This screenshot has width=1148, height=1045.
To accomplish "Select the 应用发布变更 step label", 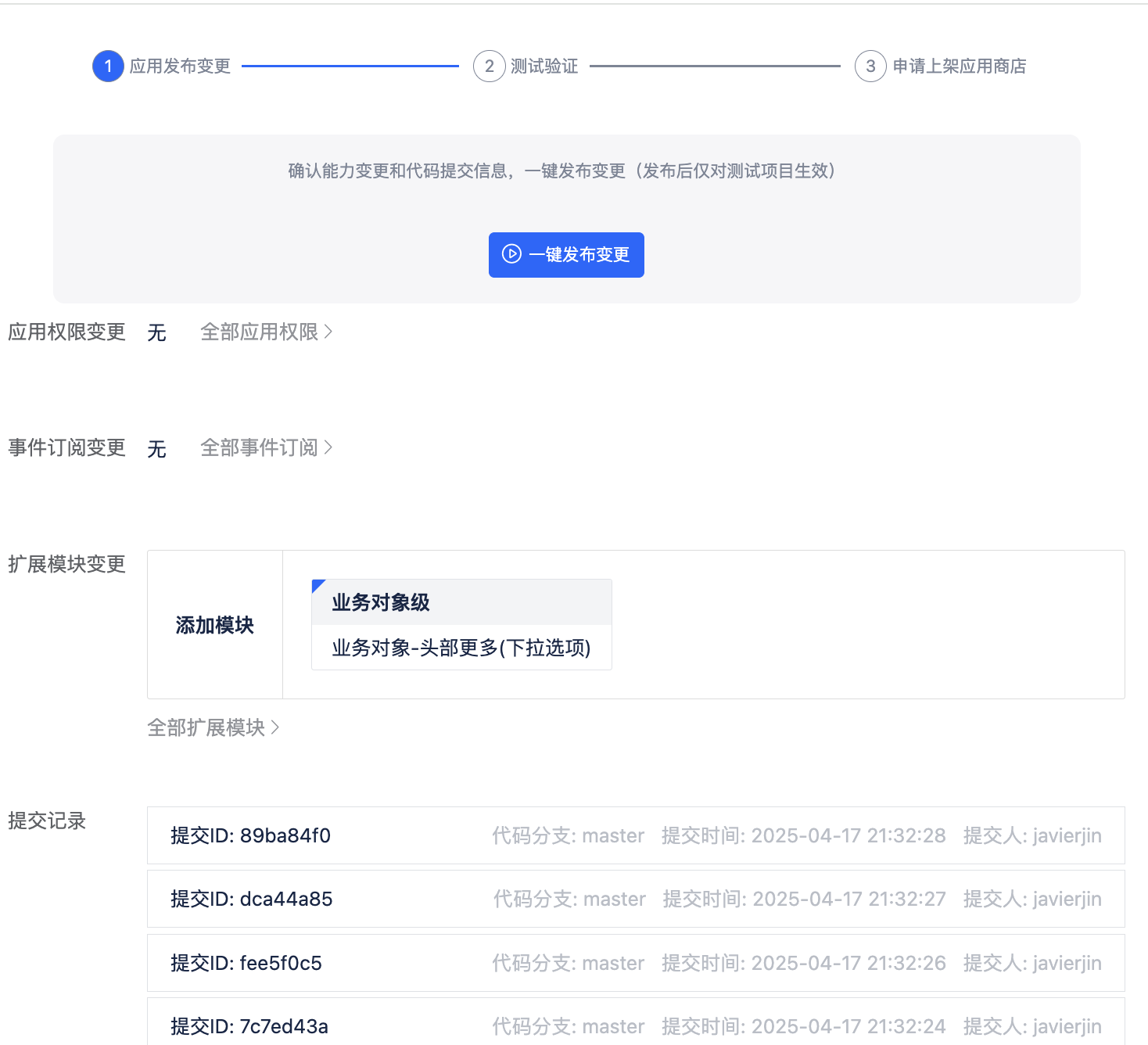I will (180, 66).
